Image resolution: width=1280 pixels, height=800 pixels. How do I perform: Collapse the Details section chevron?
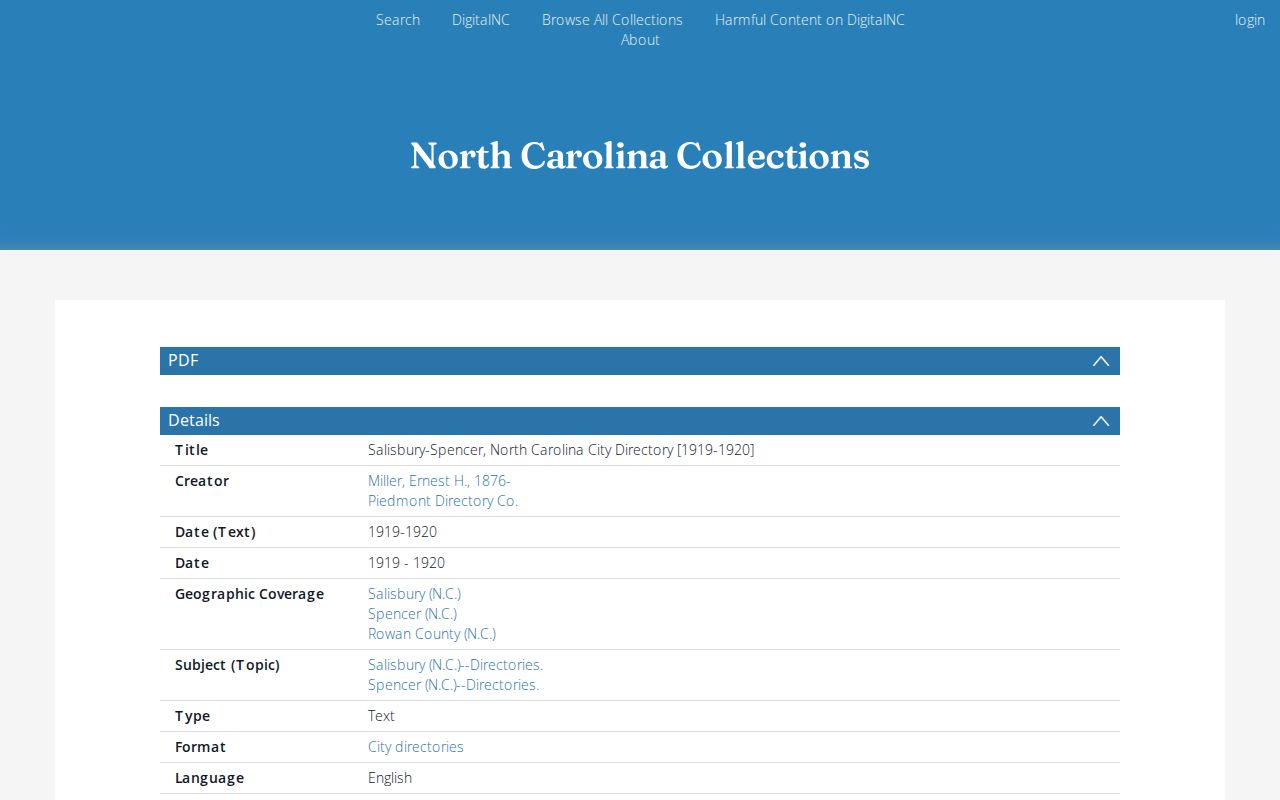point(1101,421)
